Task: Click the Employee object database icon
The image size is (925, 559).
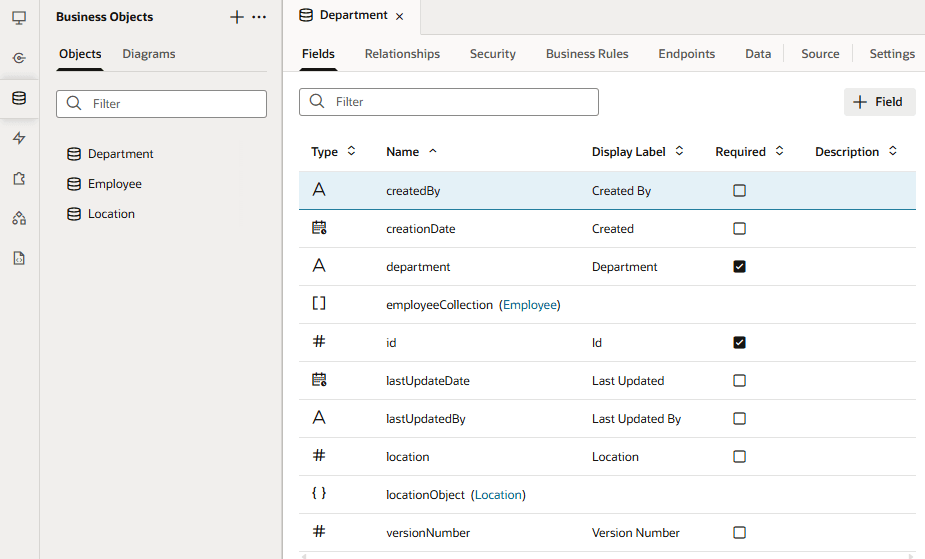Action: coord(74,184)
